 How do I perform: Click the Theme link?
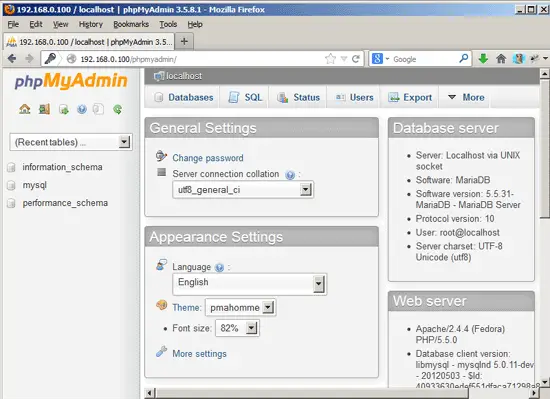pos(186,307)
